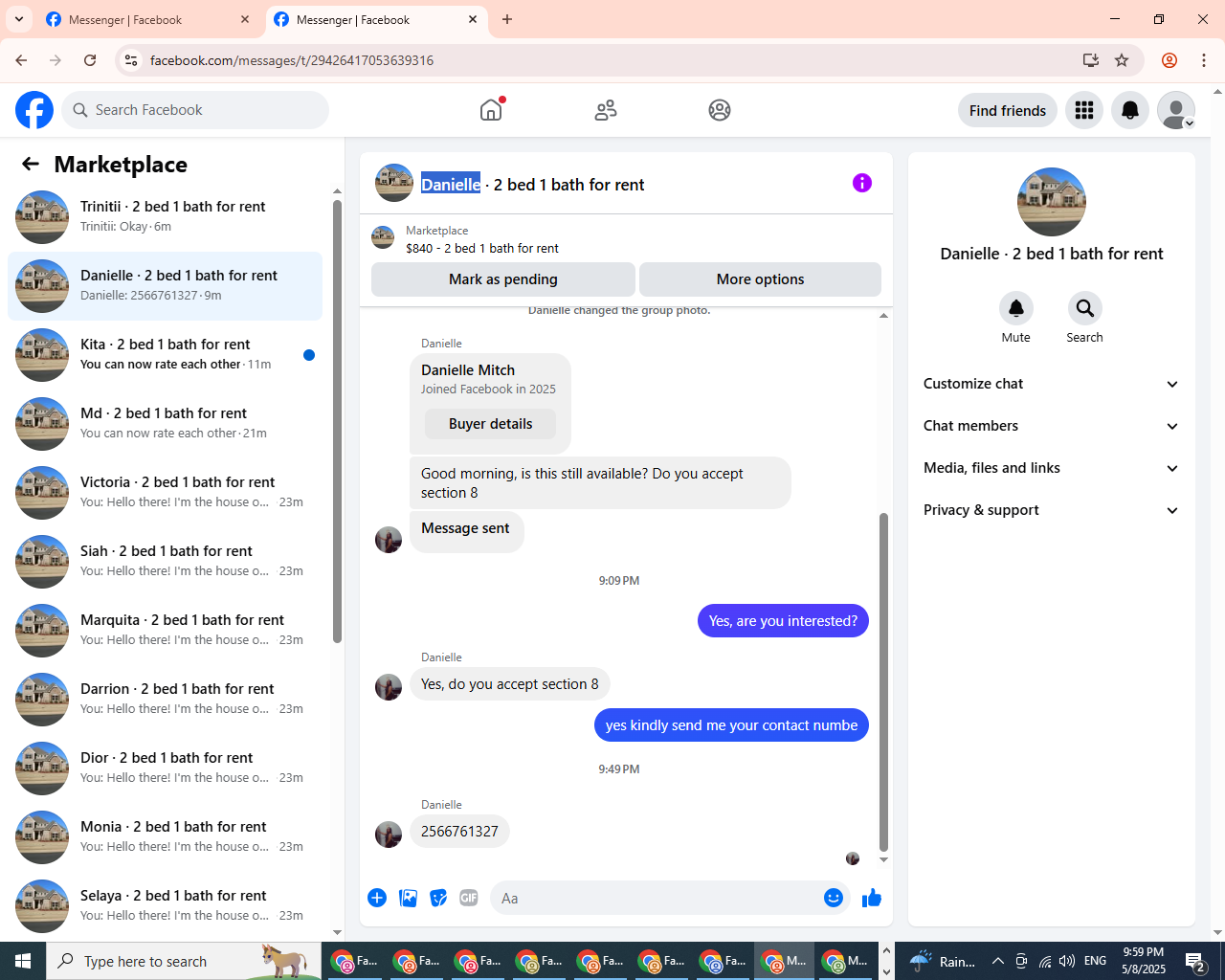
Task: Open the tab search dropdown arrow
Action: click(x=19, y=19)
